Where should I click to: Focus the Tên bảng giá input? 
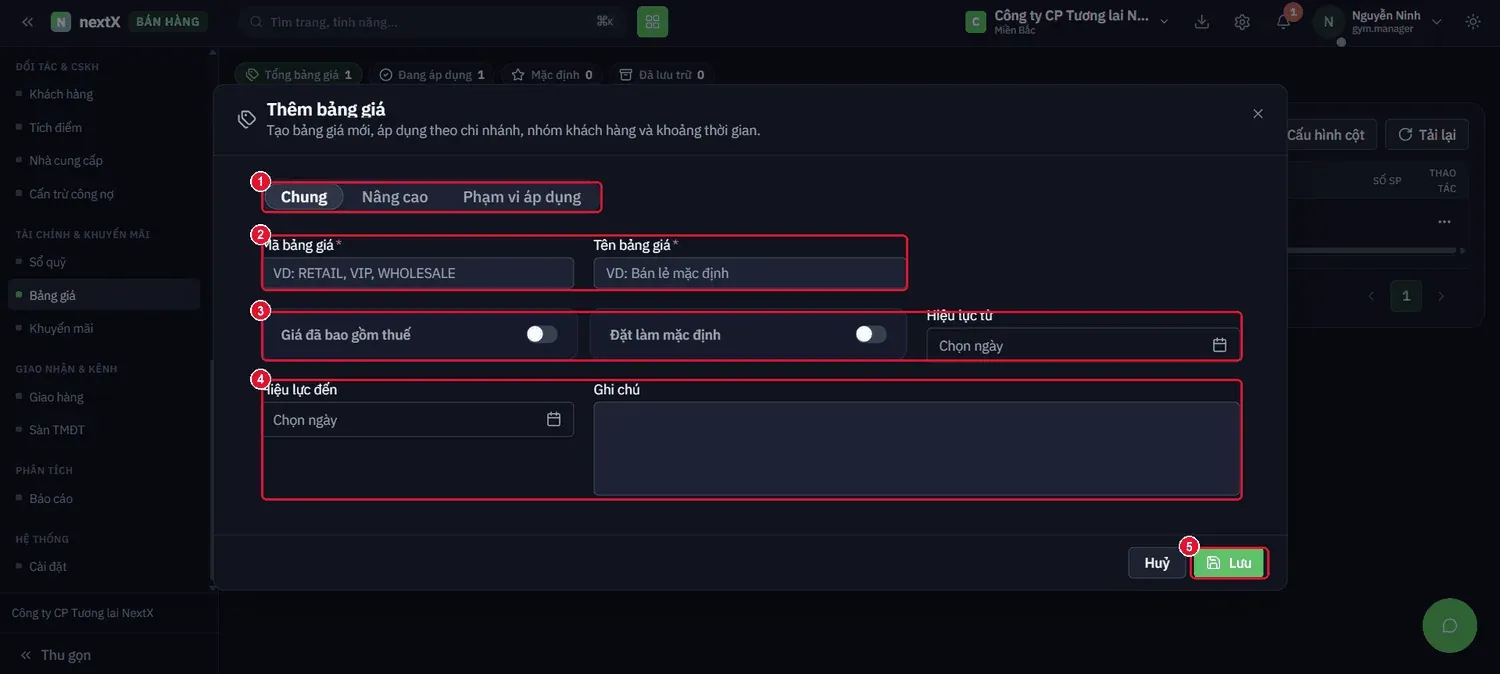[750, 273]
